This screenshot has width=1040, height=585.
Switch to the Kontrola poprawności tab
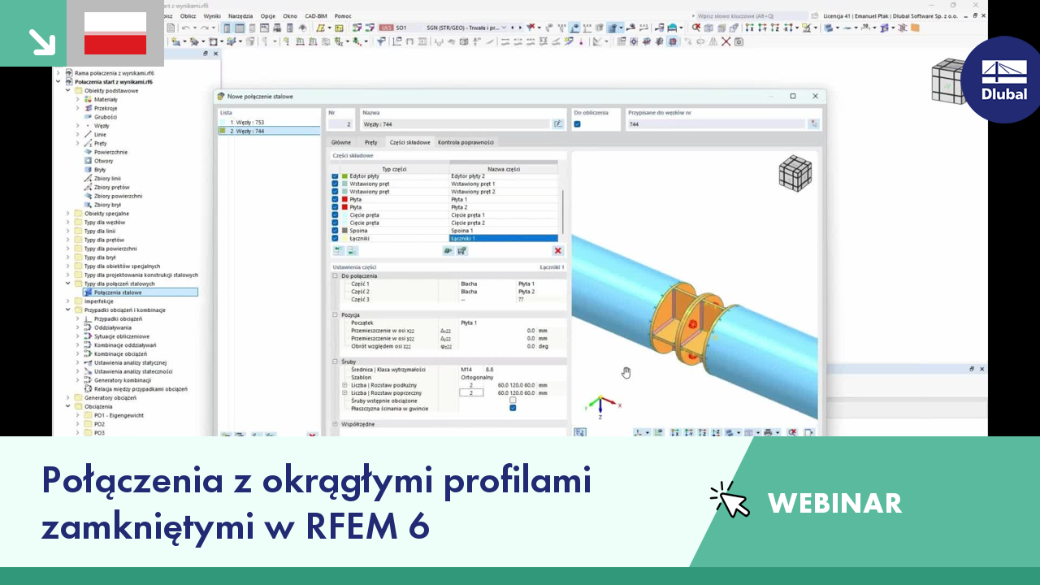[466, 142]
